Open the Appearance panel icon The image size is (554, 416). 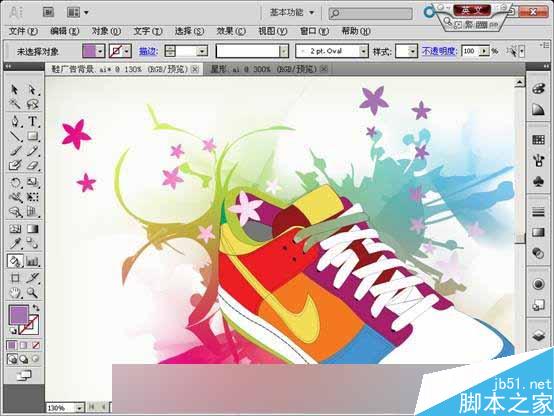[538, 284]
